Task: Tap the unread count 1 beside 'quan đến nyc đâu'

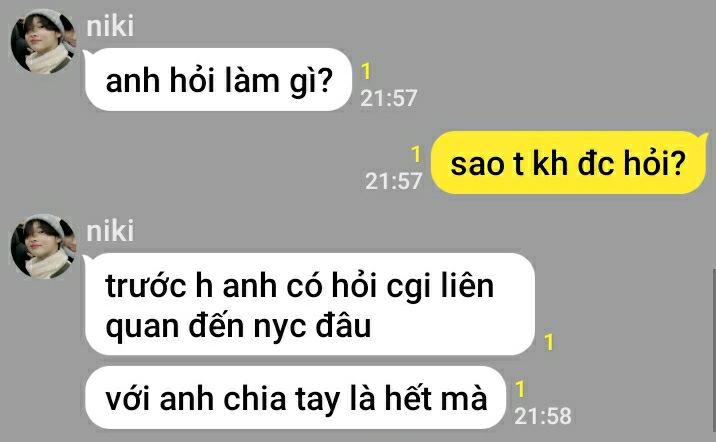Action: [549, 342]
